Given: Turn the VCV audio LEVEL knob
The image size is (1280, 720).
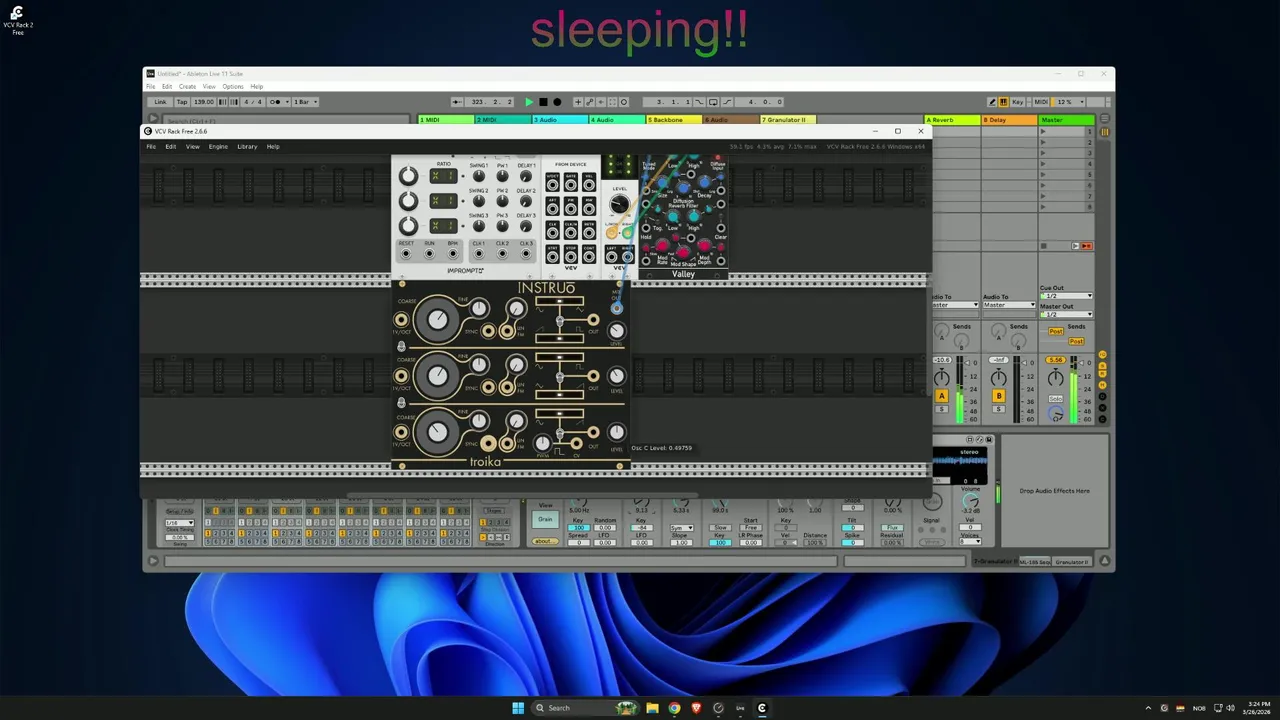Looking at the screenshot, I should pos(620,205).
